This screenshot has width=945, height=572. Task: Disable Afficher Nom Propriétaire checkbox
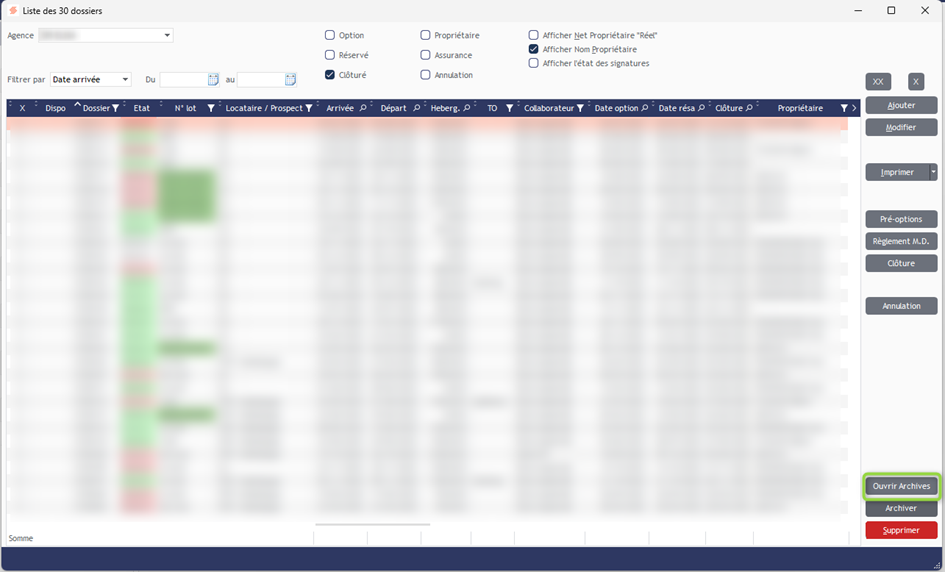[534, 49]
